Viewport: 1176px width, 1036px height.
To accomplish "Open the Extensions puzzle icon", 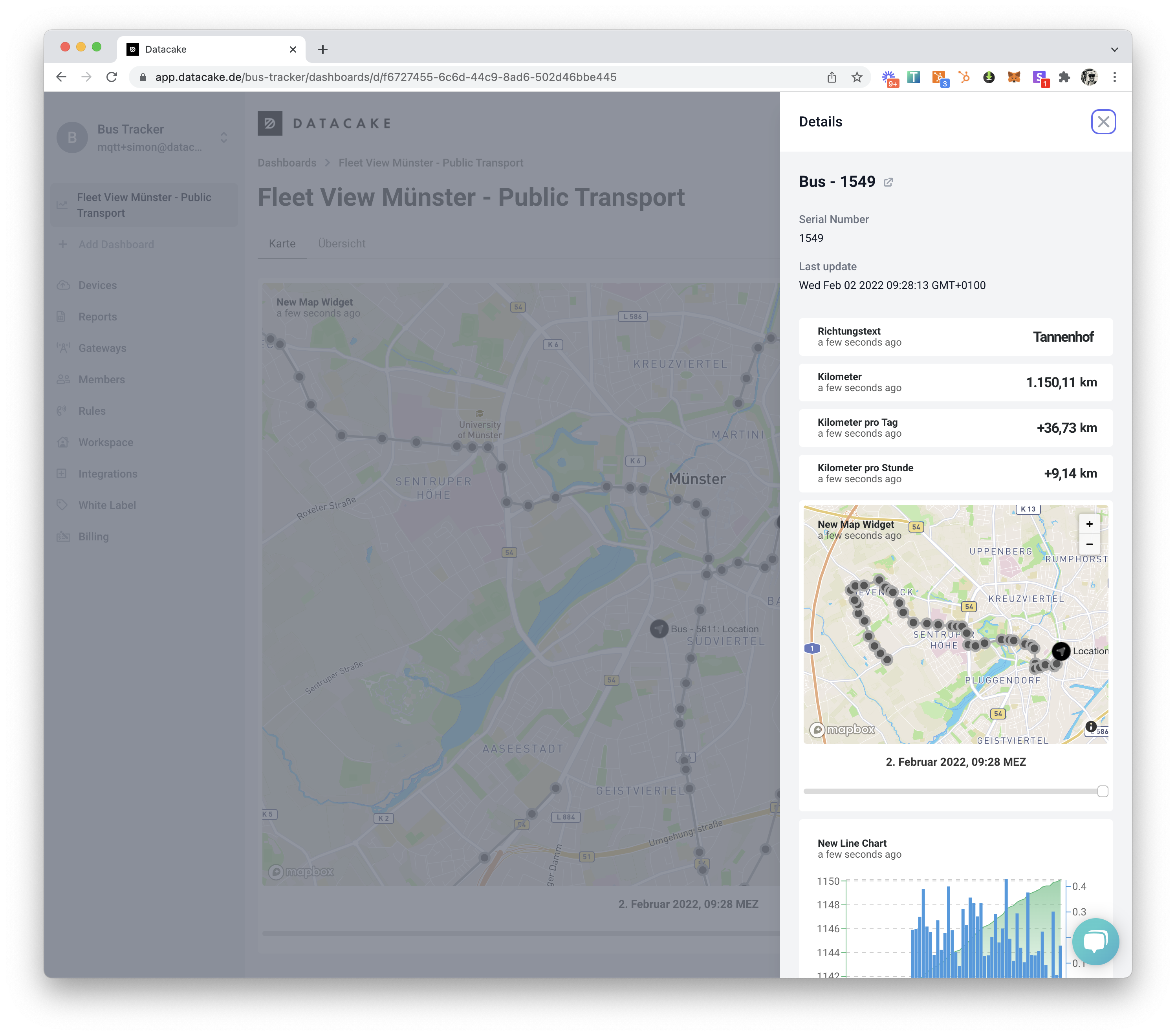I will [1064, 77].
